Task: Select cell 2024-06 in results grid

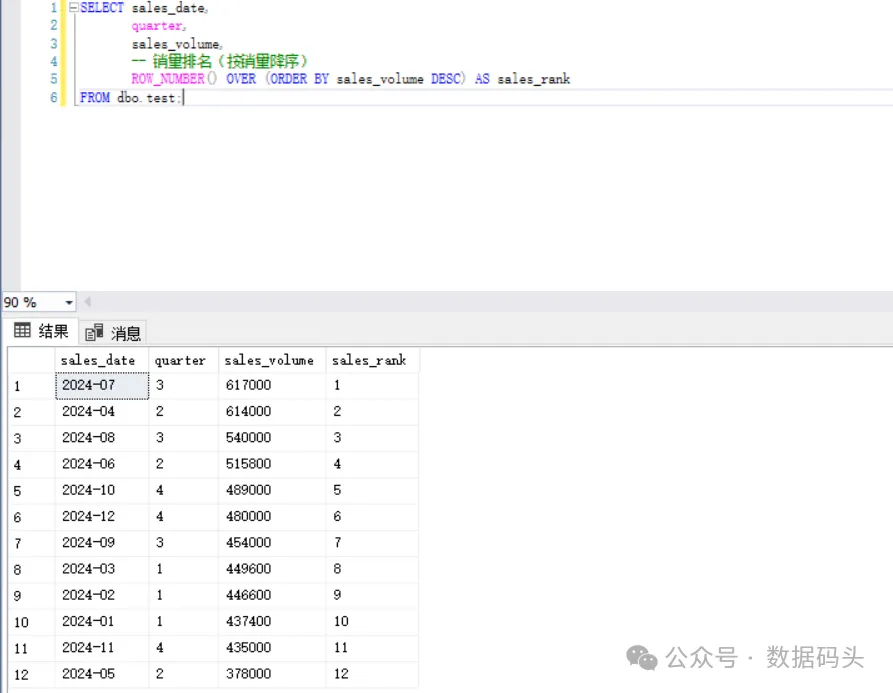Action: click(102, 464)
